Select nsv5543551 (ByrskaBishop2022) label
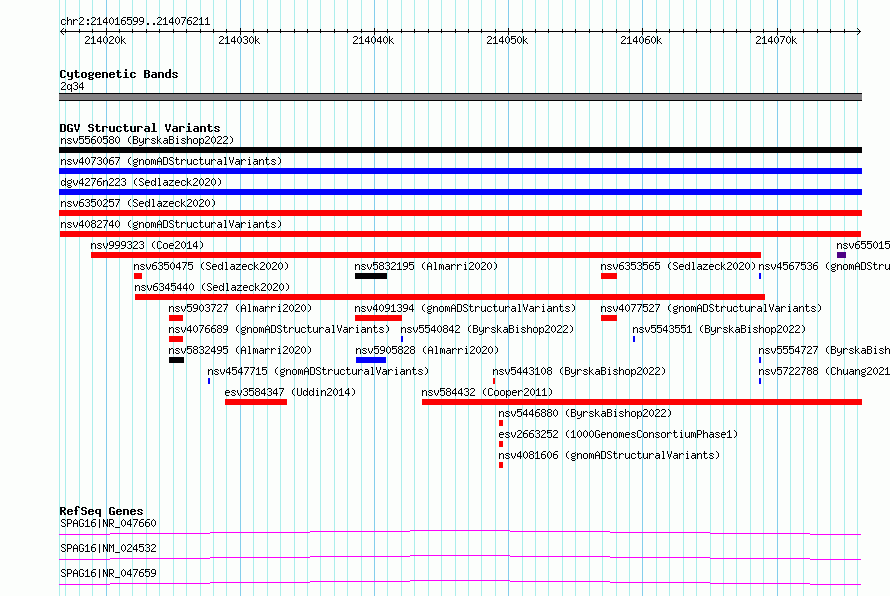 719,329
